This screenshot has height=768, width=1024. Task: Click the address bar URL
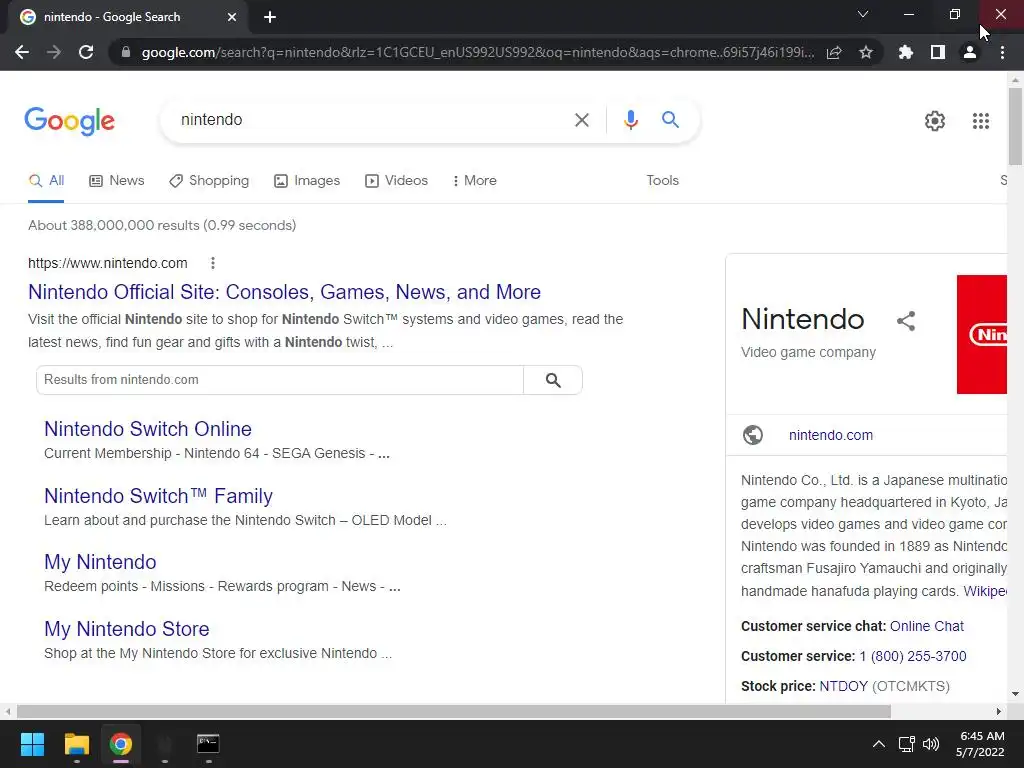pos(477,52)
